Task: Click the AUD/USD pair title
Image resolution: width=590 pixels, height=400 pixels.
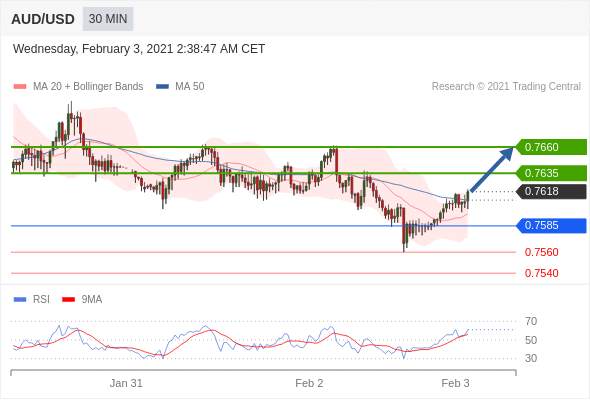Action: [x=43, y=19]
